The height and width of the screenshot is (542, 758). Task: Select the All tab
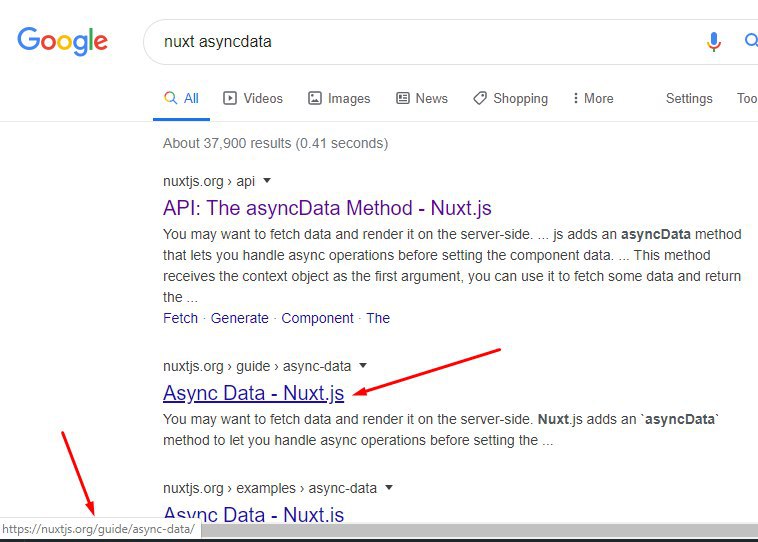pyautogui.click(x=181, y=99)
